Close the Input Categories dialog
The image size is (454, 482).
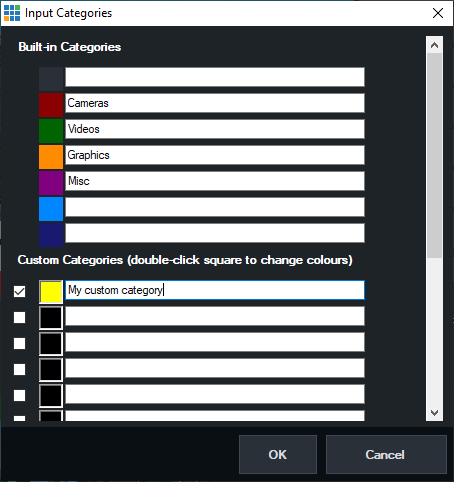click(438, 13)
